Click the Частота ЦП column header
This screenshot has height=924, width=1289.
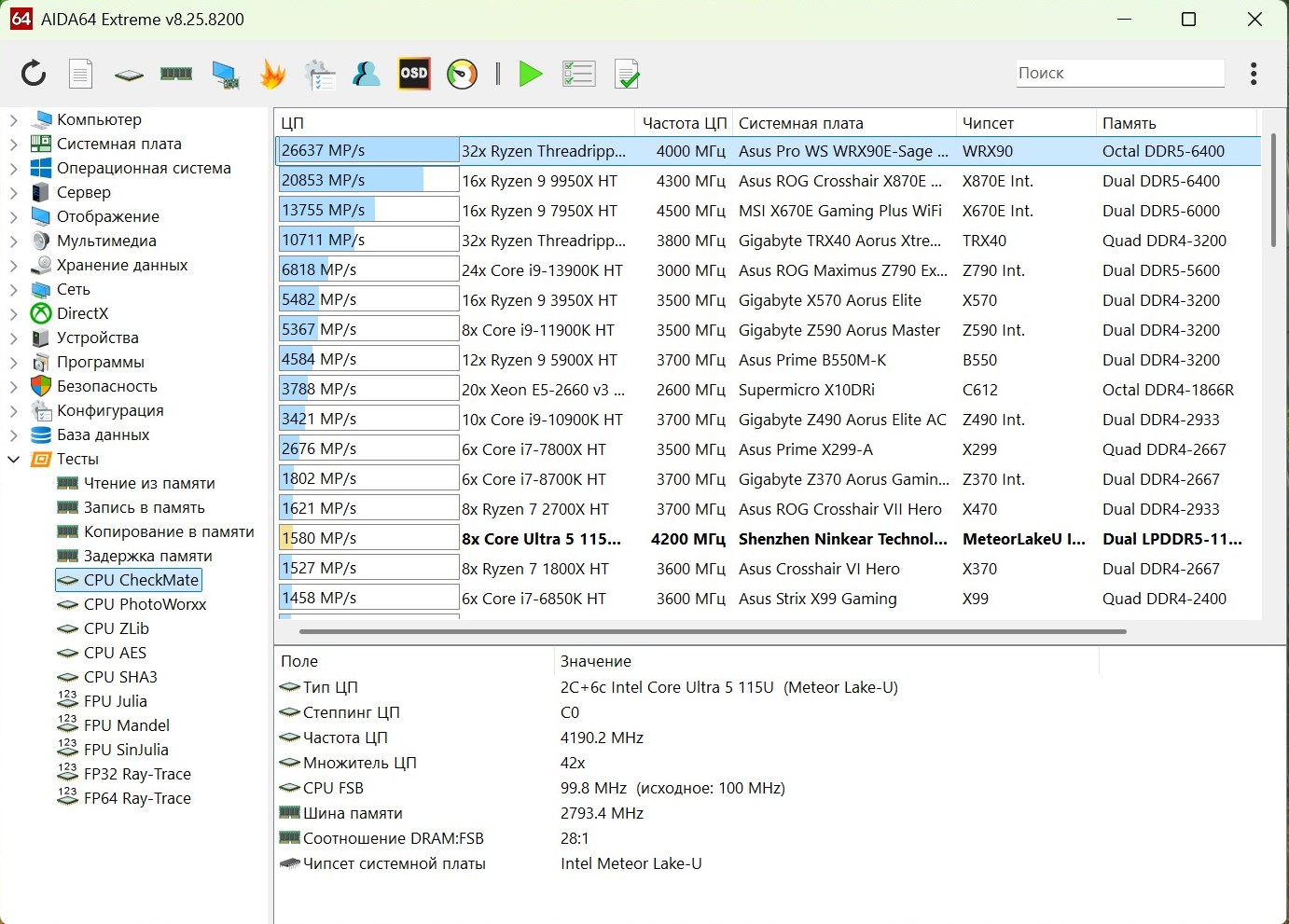pos(684,123)
